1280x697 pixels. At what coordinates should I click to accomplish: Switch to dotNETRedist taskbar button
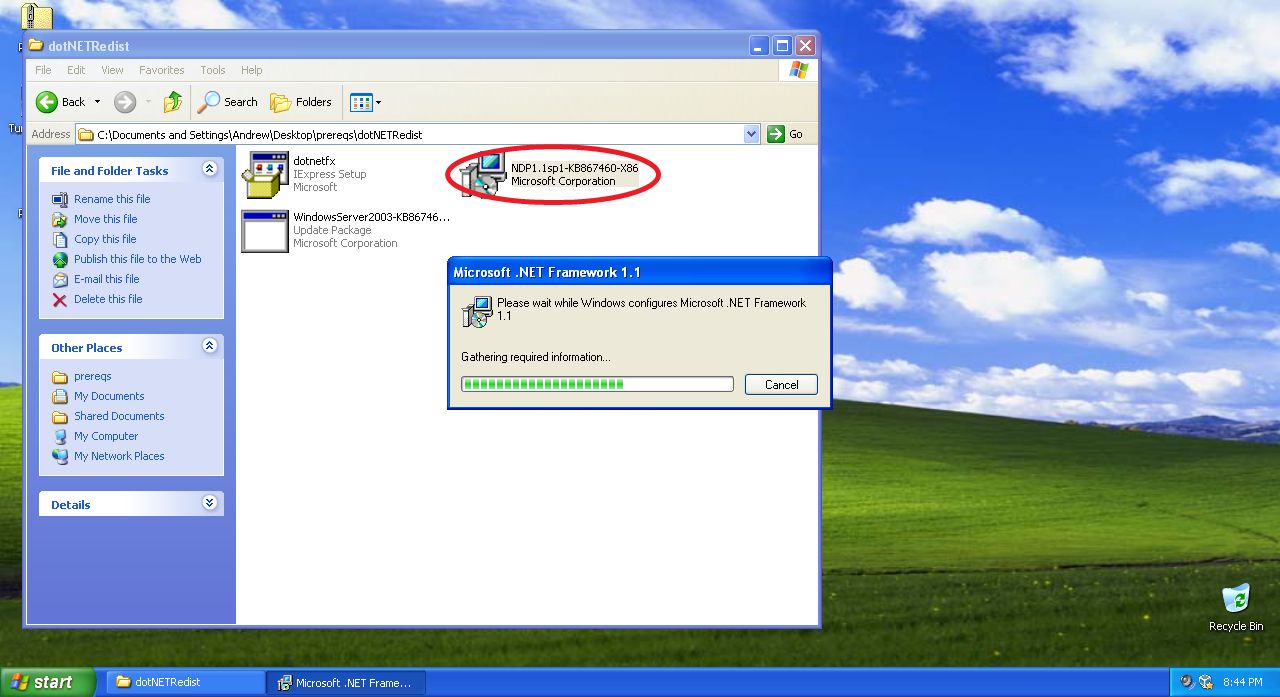(x=185, y=682)
